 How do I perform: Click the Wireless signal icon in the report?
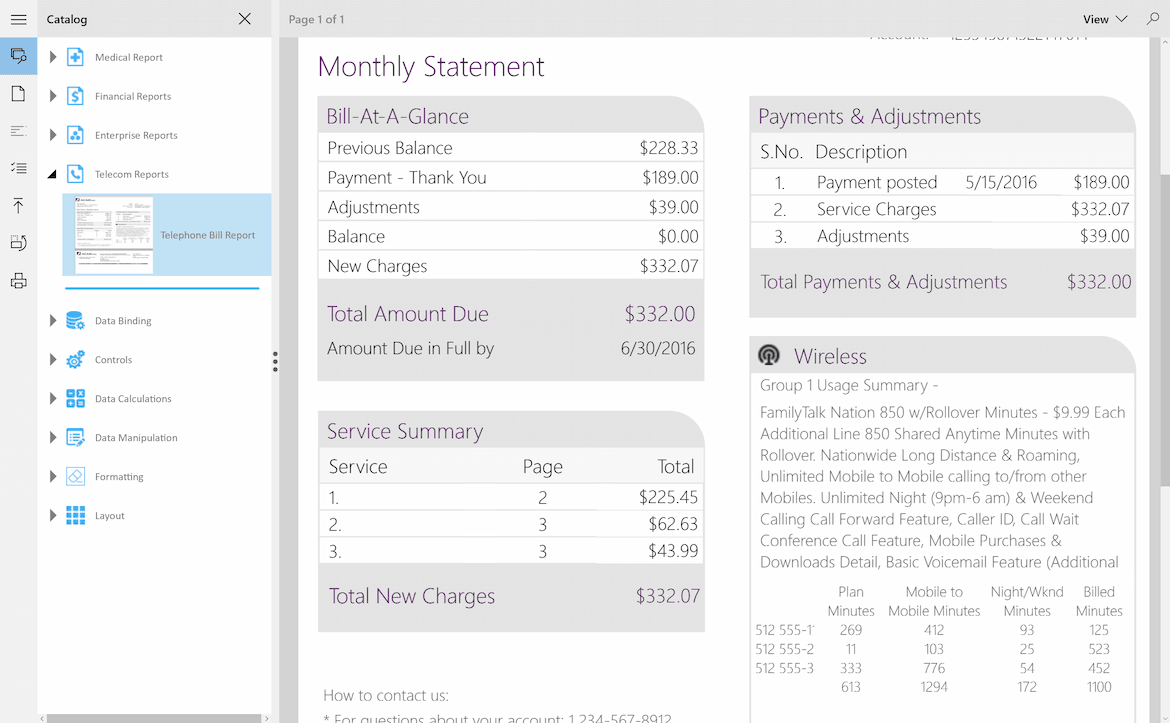pyautogui.click(x=769, y=355)
